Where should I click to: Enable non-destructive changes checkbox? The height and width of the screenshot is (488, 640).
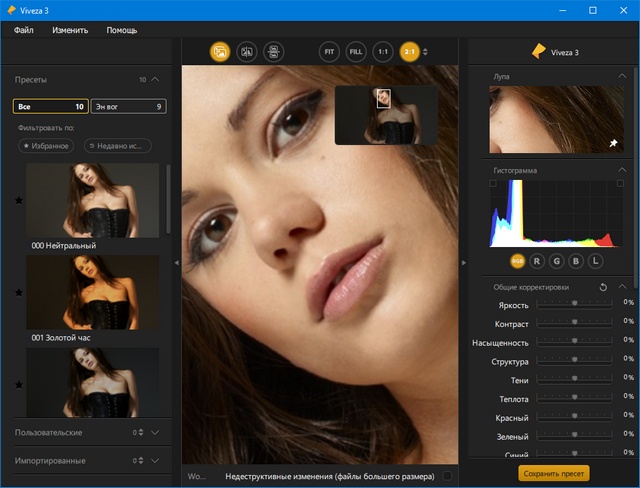coord(447,477)
